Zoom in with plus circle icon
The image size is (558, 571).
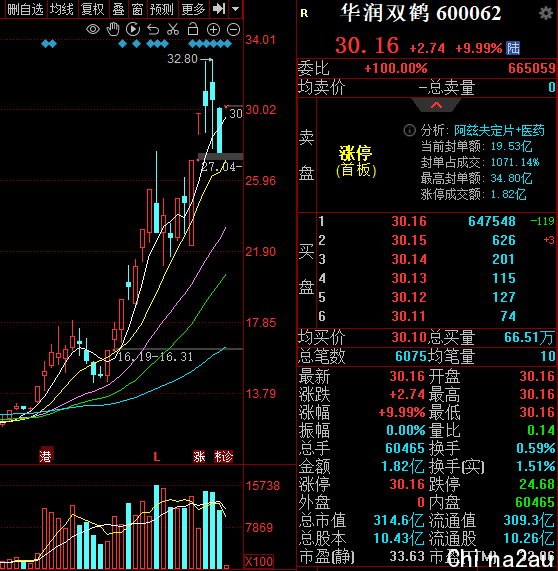coord(213,29)
